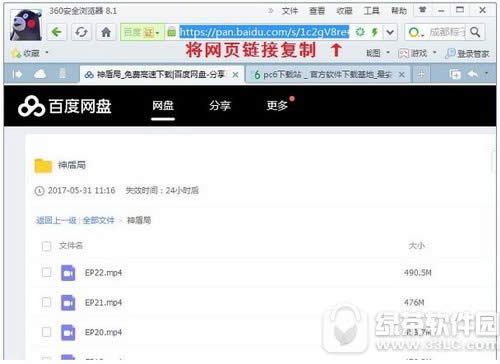Click the EP22.mp4 video file icon
The width and height of the screenshot is (500, 364).
click(68, 273)
